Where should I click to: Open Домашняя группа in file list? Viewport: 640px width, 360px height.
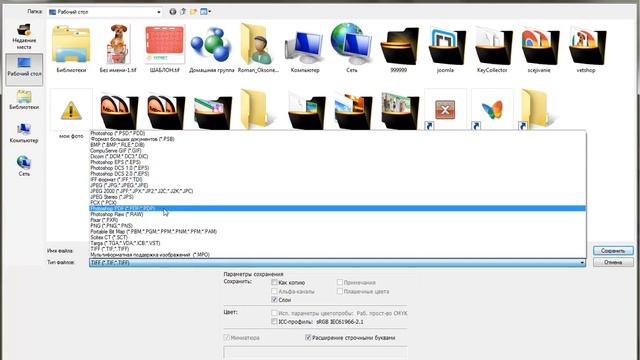211,49
